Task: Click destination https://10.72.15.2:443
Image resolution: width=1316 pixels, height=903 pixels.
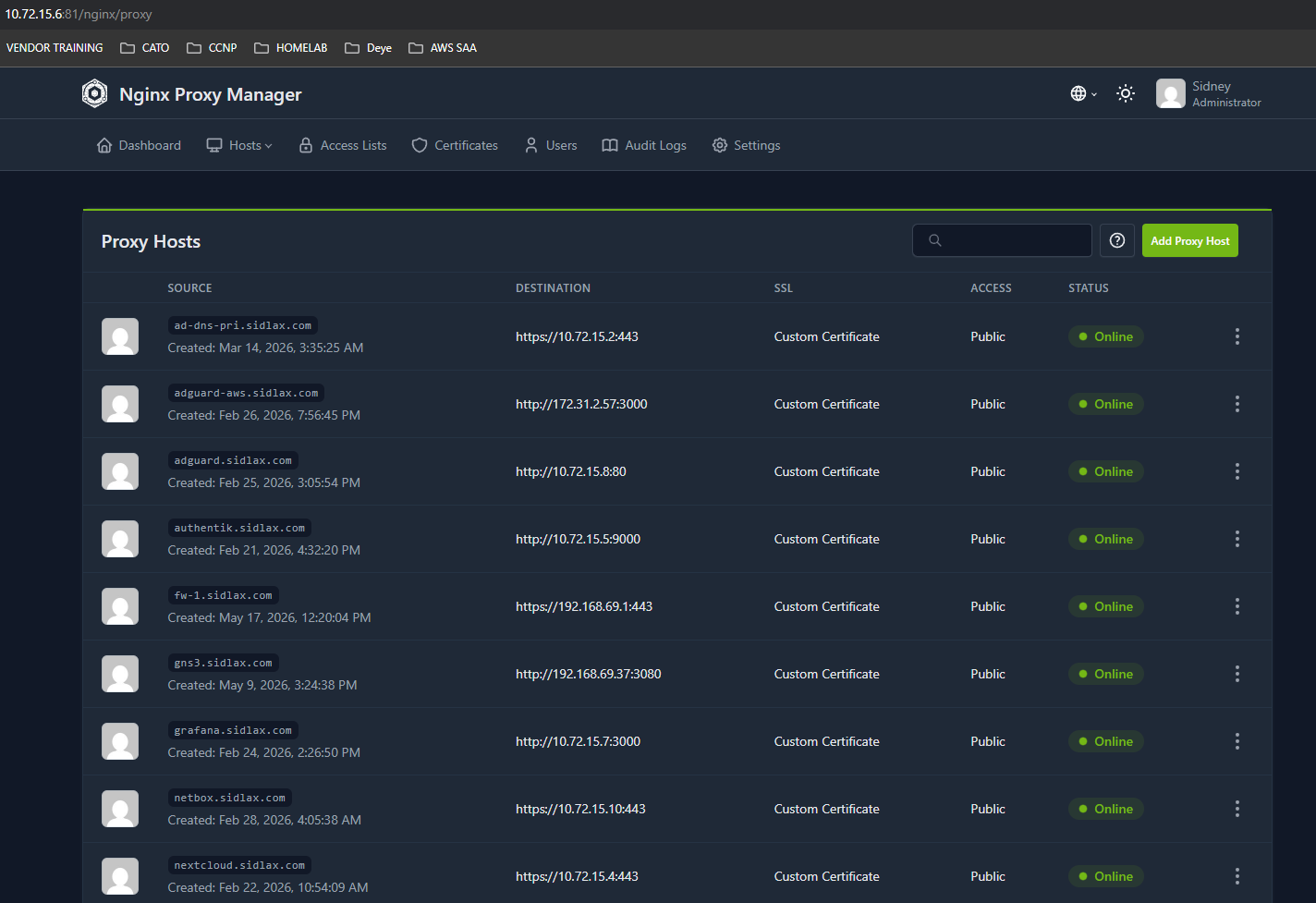Action: pyautogui.click(x=577, y=336)
